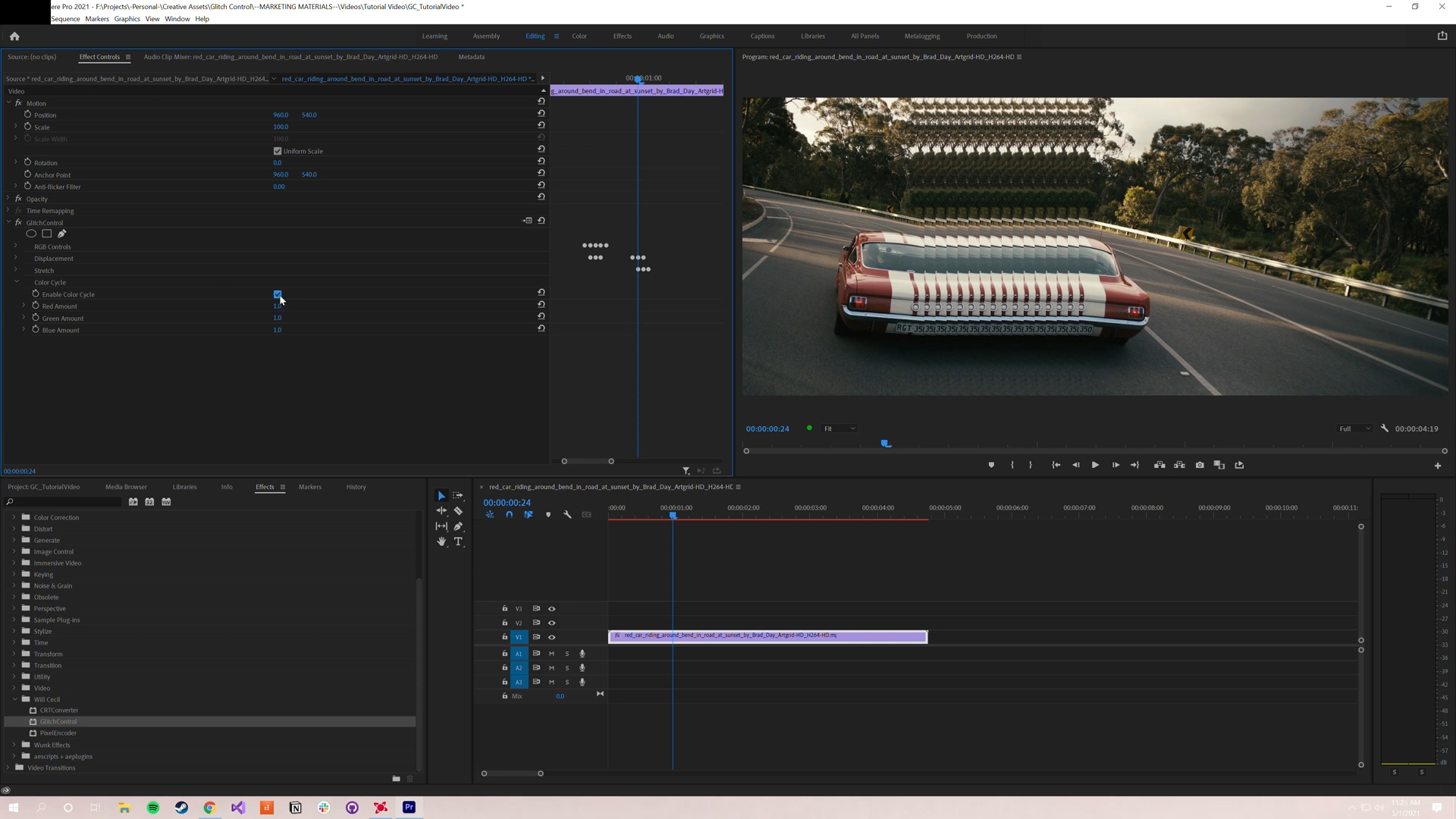Open the Graphics menu
This screenshot has height=819, width=1456.
click(127, 19)
